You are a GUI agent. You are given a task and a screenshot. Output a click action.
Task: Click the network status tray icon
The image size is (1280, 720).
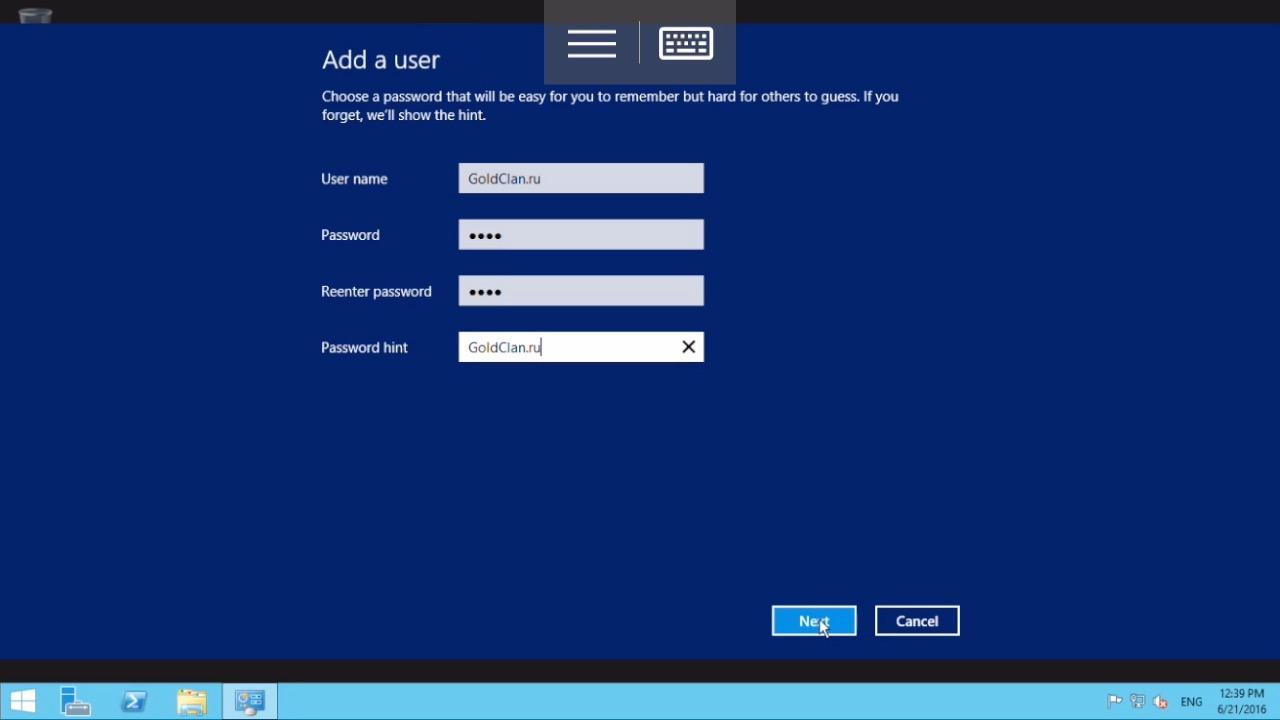pos(1137,702)
